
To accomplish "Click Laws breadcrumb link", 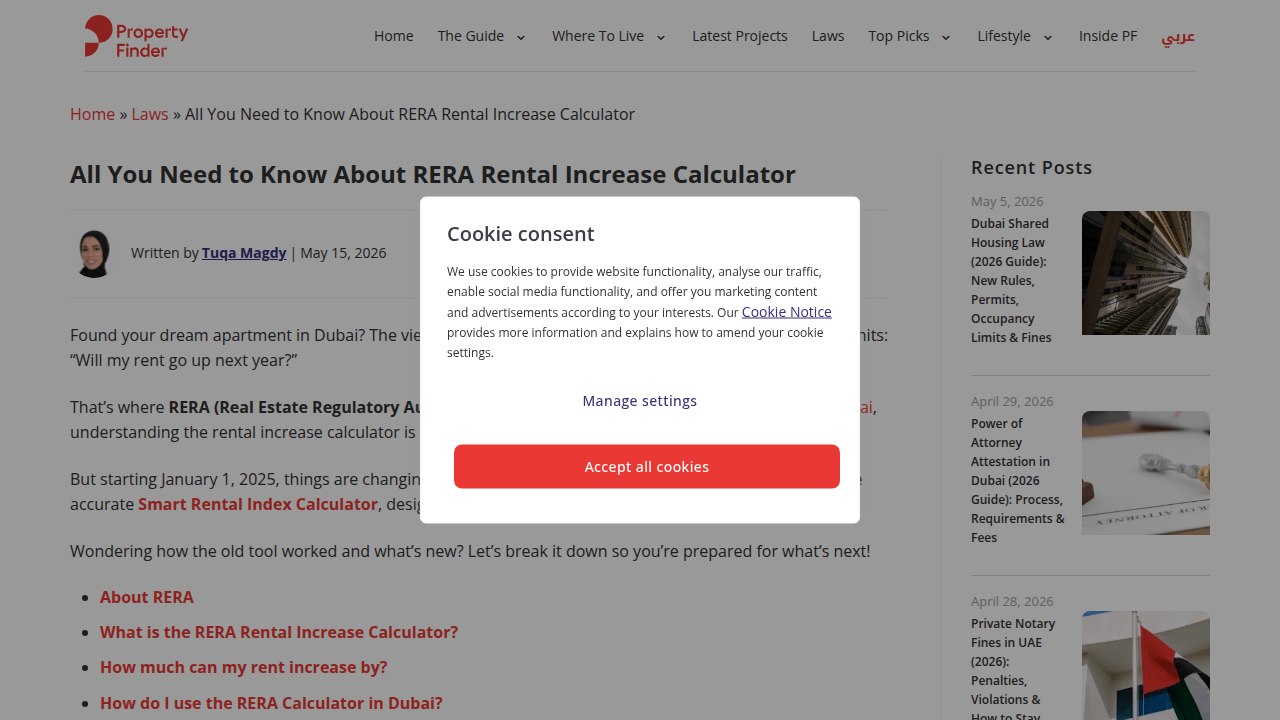I will point(150,114).
